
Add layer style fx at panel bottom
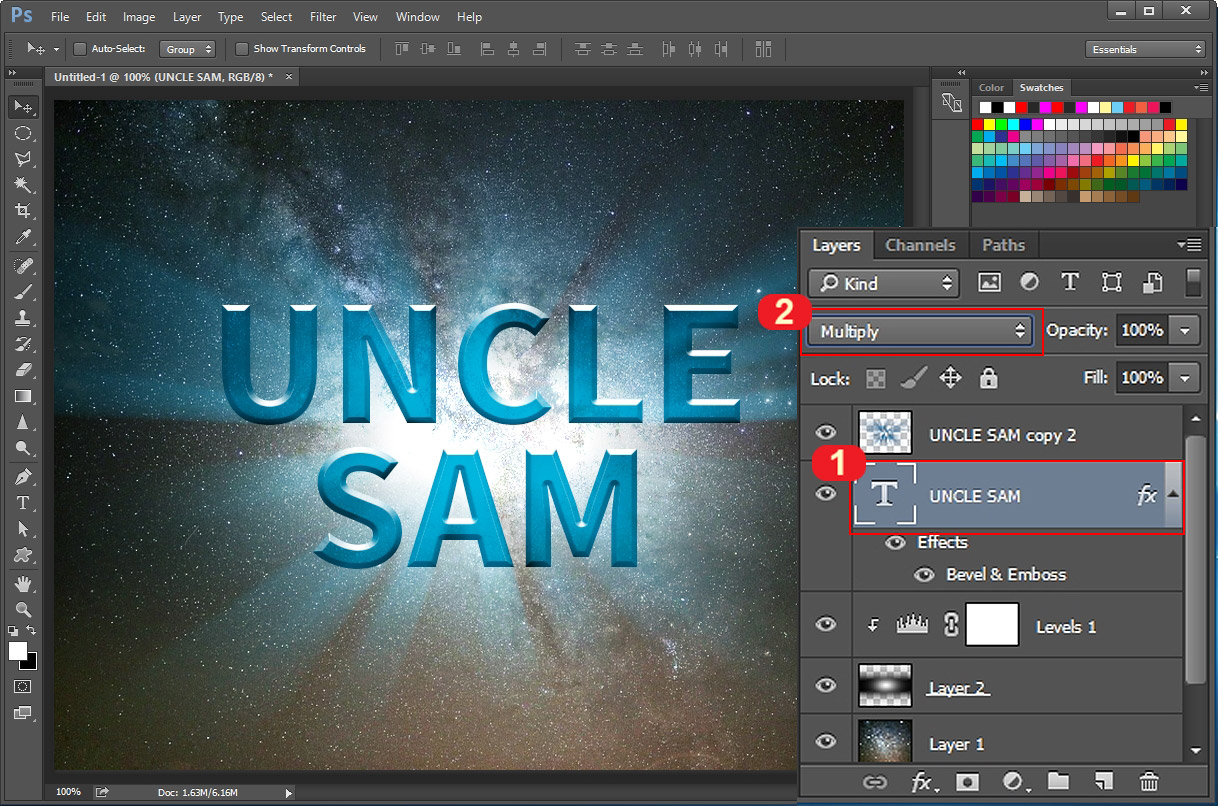(924, 783)
